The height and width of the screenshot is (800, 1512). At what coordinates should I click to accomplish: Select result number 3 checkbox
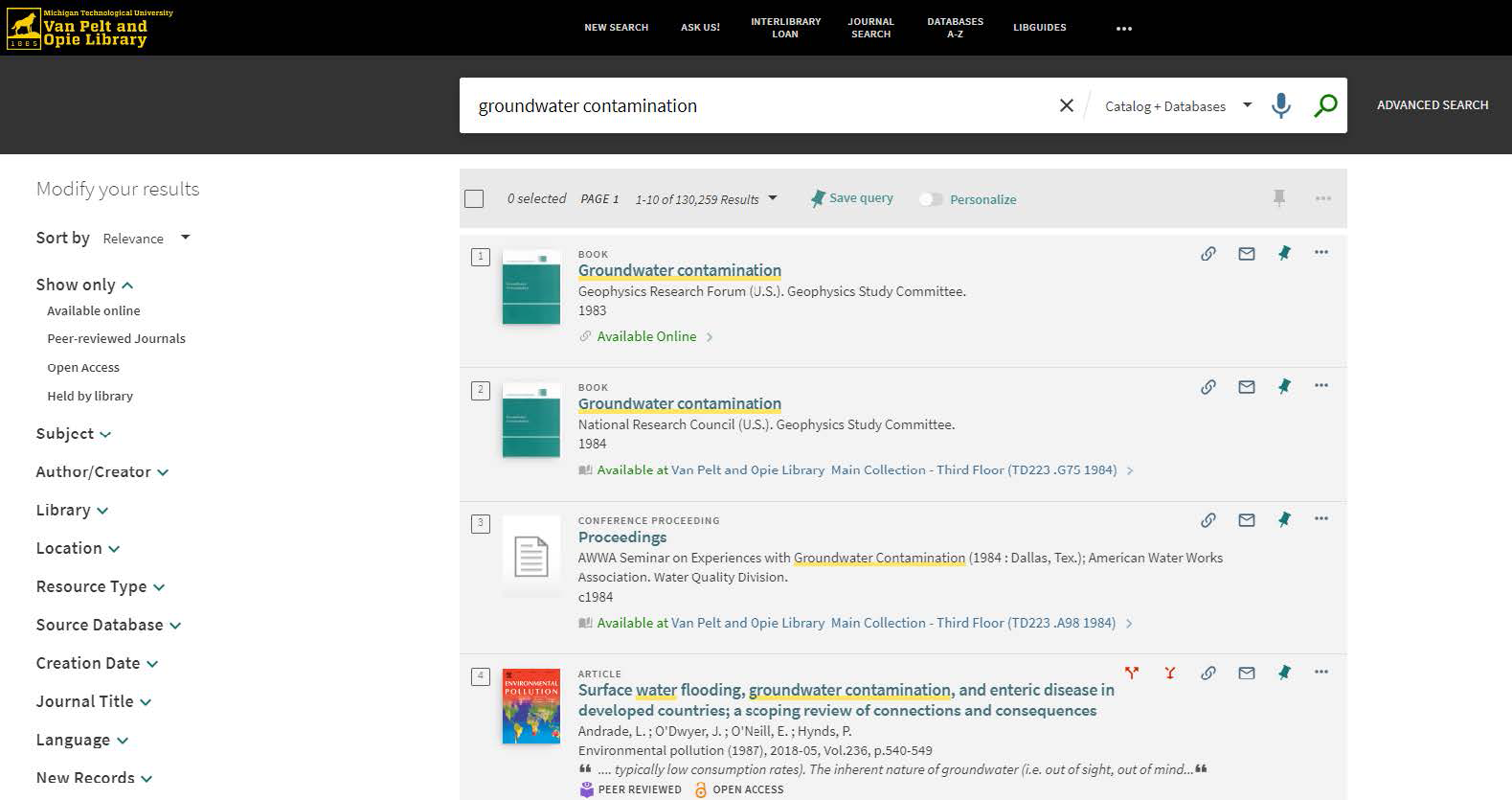click(x=481, y=523)
